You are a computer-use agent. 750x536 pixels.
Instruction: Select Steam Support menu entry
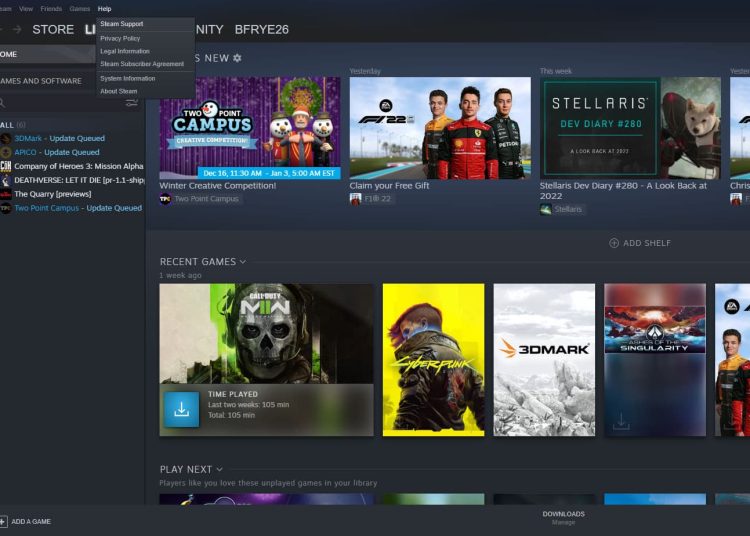pyautogui.click(x=145, y=24)
